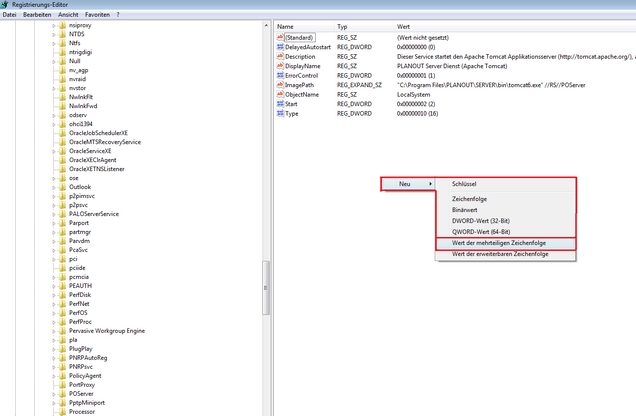The width and height of the screenshot is (636, 416).
Task: Click the PALOServerService folder icon
Action: [62, 214]
